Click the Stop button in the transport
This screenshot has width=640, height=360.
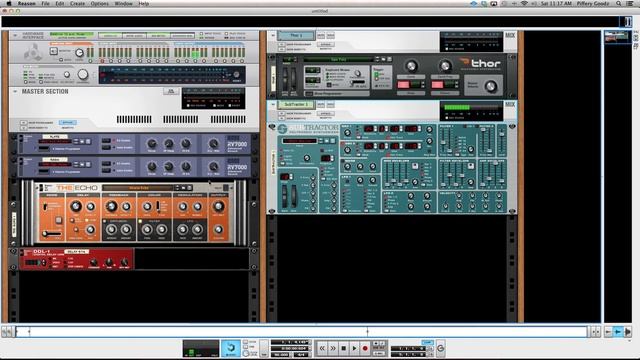click(x=344, y=348)
